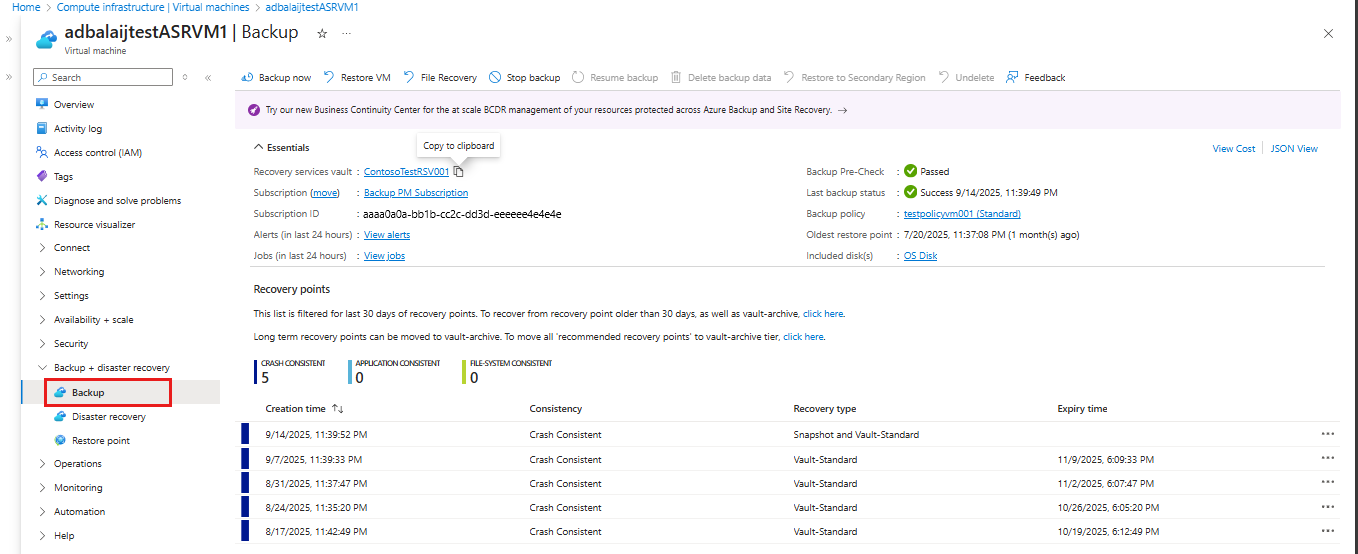Open Activity log in the sidebar

pyautogui.click(x=77, y=129)
